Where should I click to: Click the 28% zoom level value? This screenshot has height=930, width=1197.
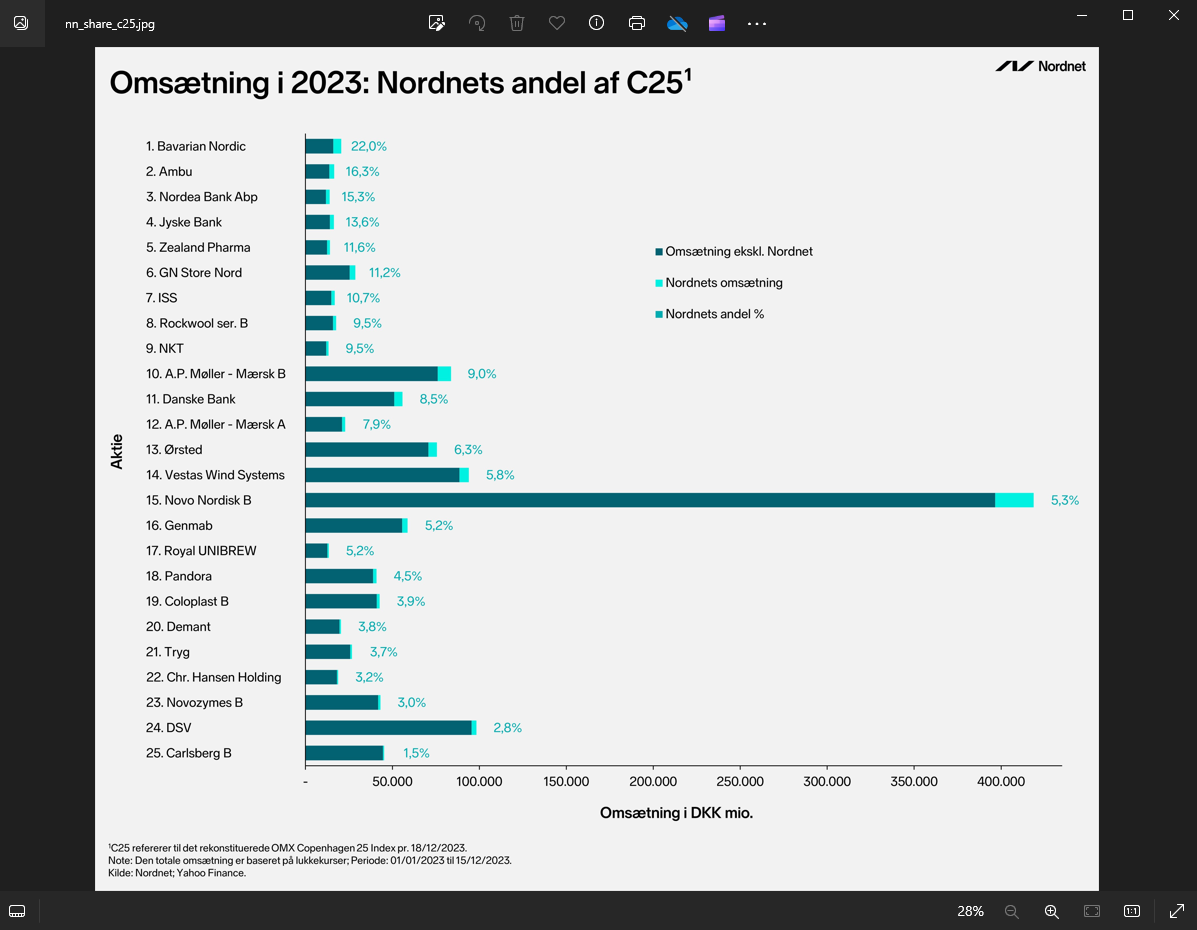970,911
